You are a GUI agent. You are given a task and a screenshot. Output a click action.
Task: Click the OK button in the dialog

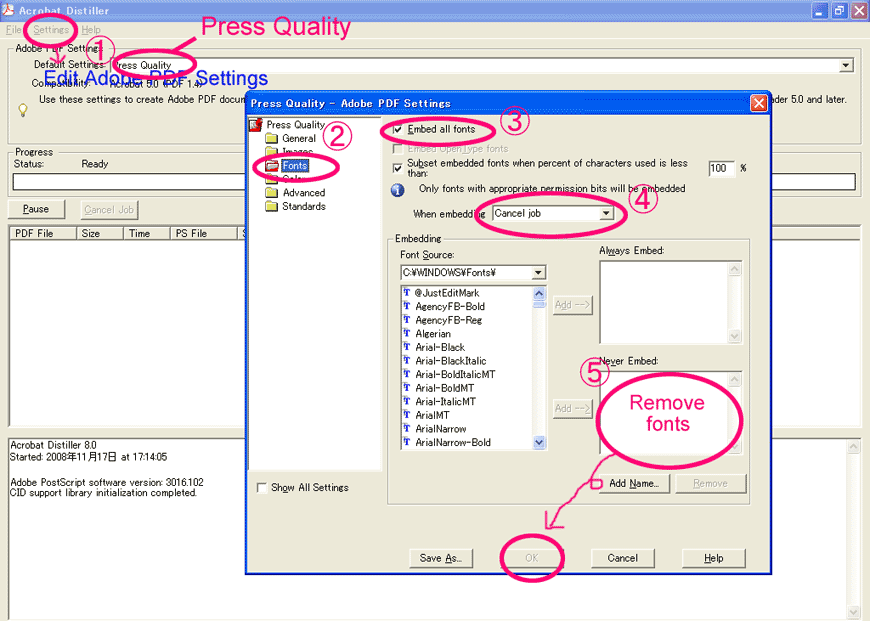pos(532,558)
